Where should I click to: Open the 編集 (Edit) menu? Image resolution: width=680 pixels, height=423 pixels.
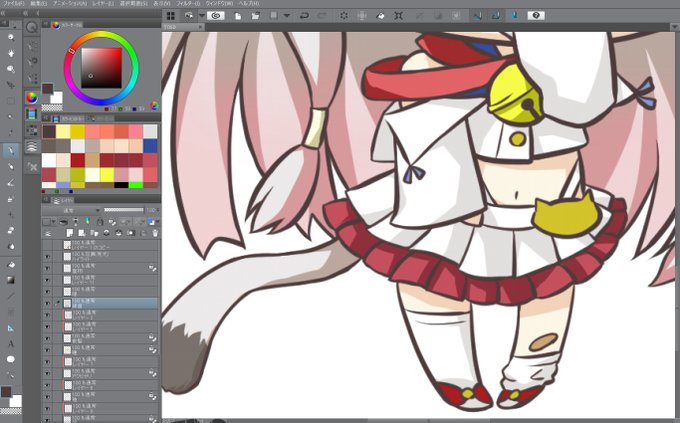(x=39, y=3)
